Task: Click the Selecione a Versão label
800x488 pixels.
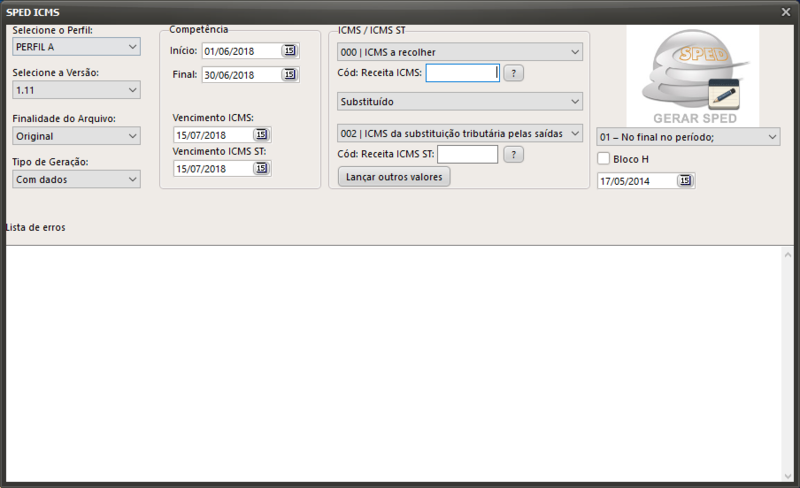Action: [56, 73]
